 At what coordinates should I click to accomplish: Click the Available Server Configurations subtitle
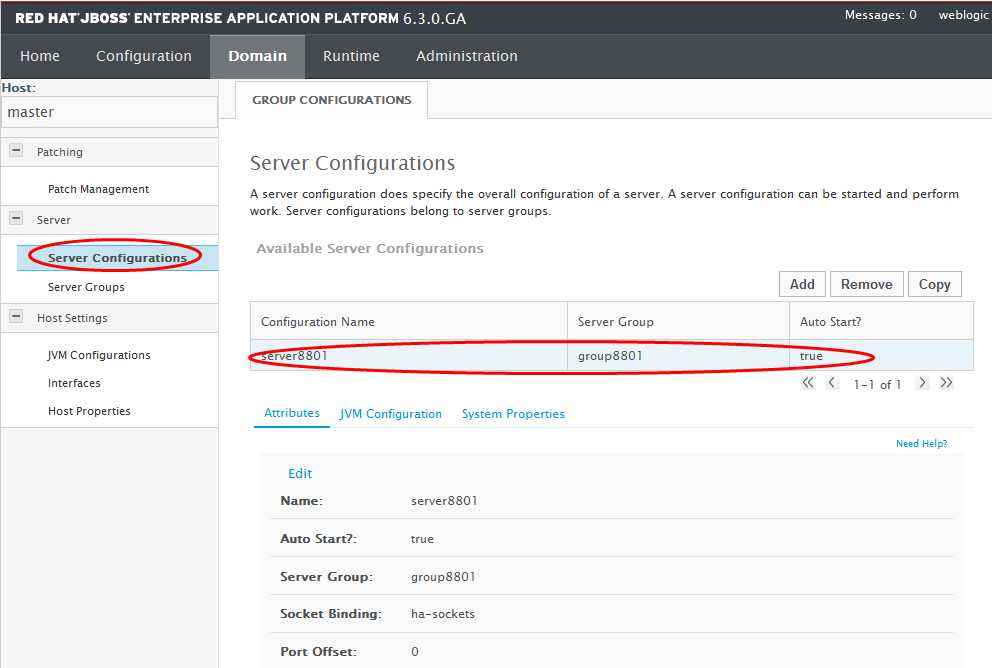(370, 249)
